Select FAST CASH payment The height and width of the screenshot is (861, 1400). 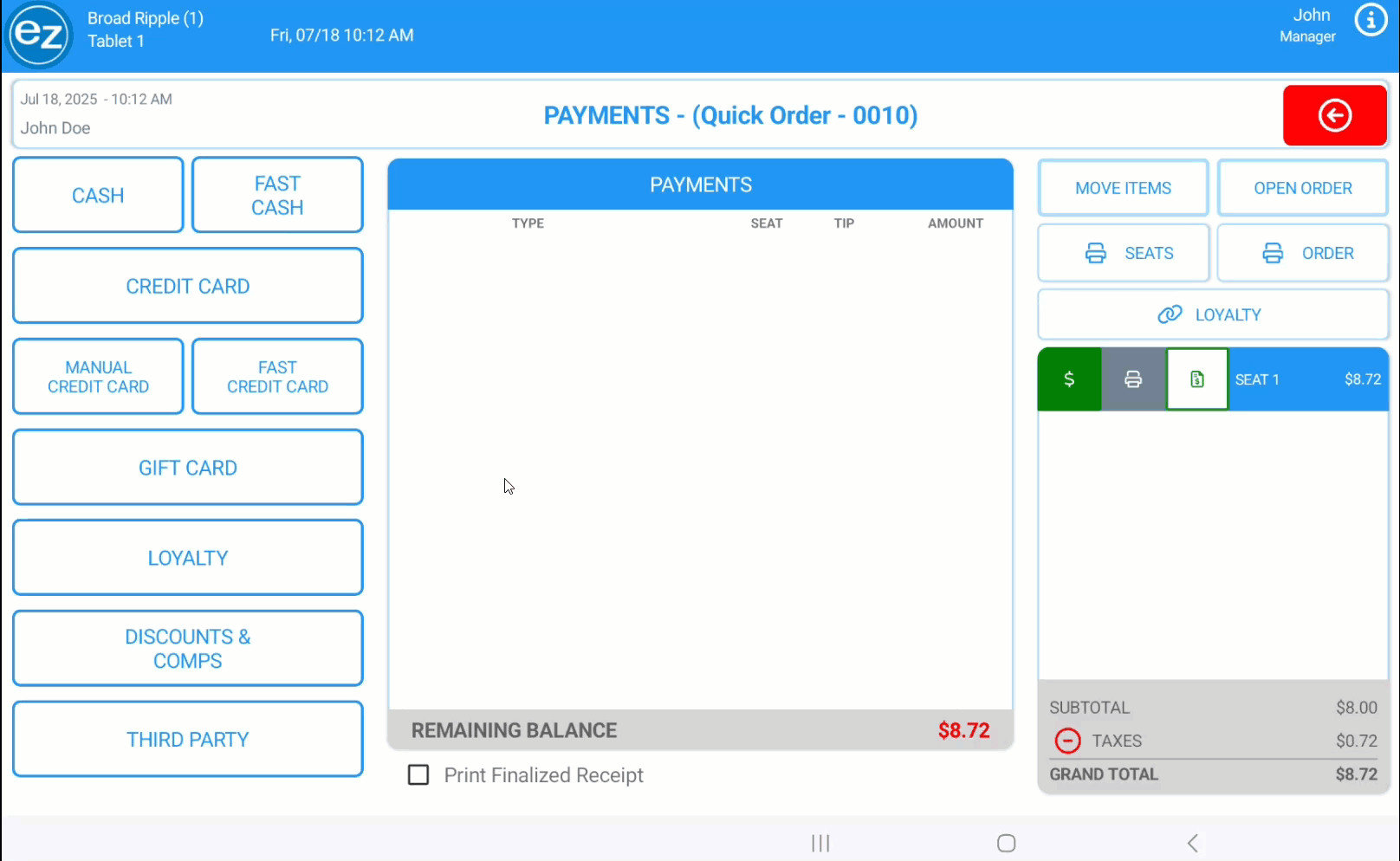point(277,195)
